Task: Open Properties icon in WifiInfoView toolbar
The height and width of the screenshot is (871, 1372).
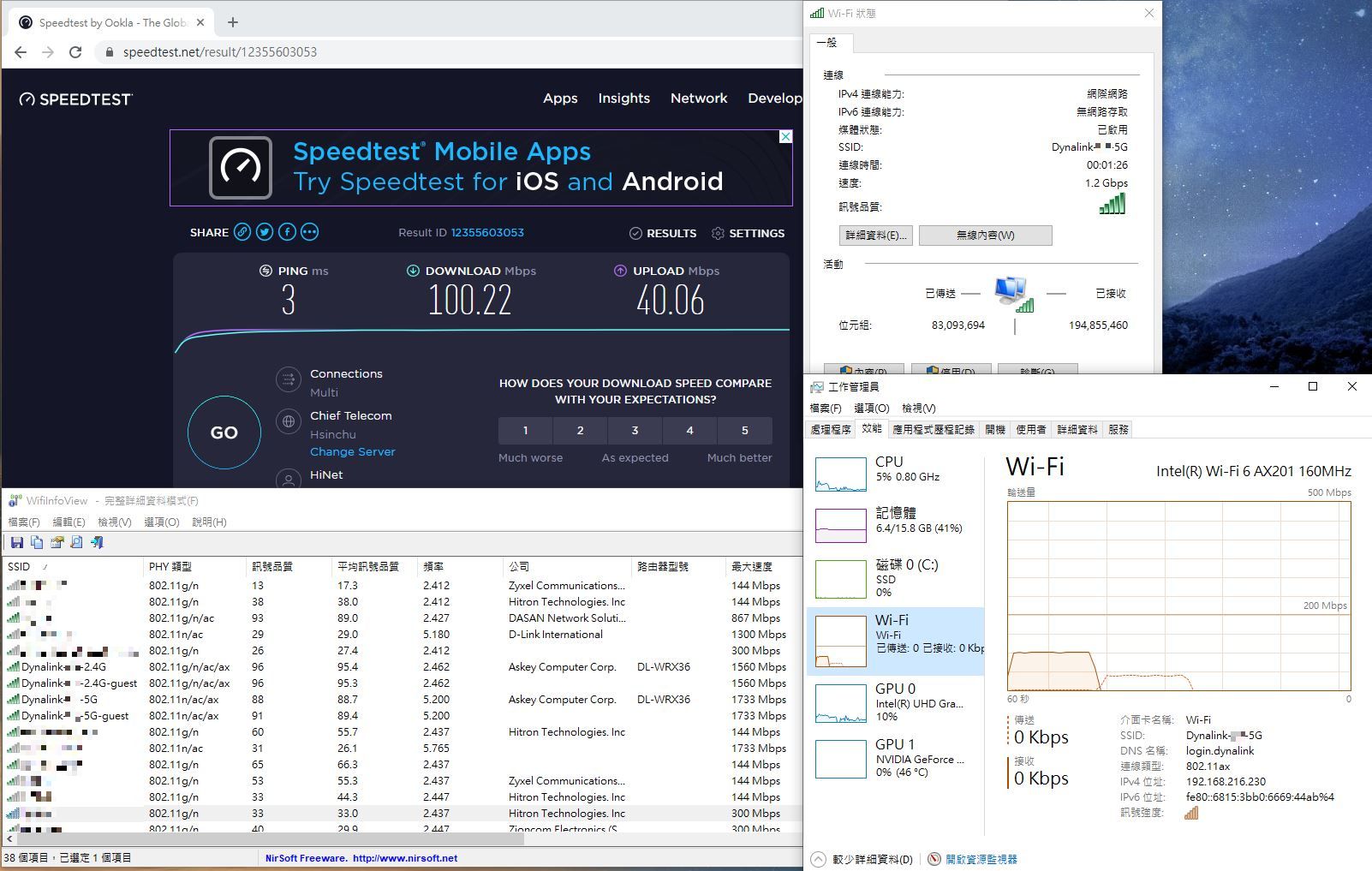Action: click(57, 542)
